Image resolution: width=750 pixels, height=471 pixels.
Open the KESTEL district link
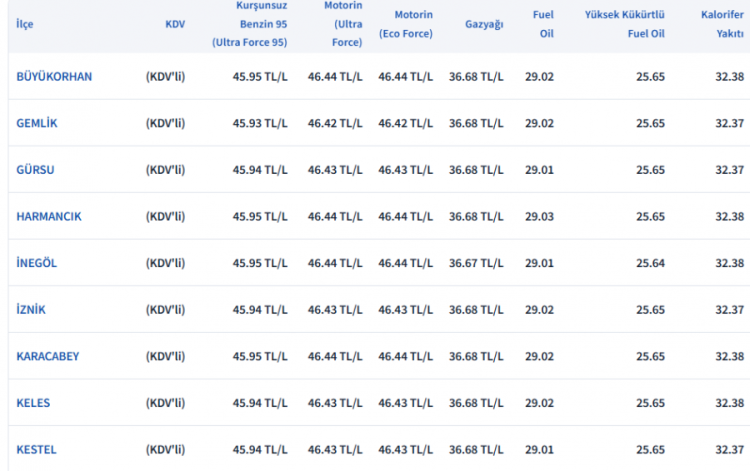click(36, 450)
